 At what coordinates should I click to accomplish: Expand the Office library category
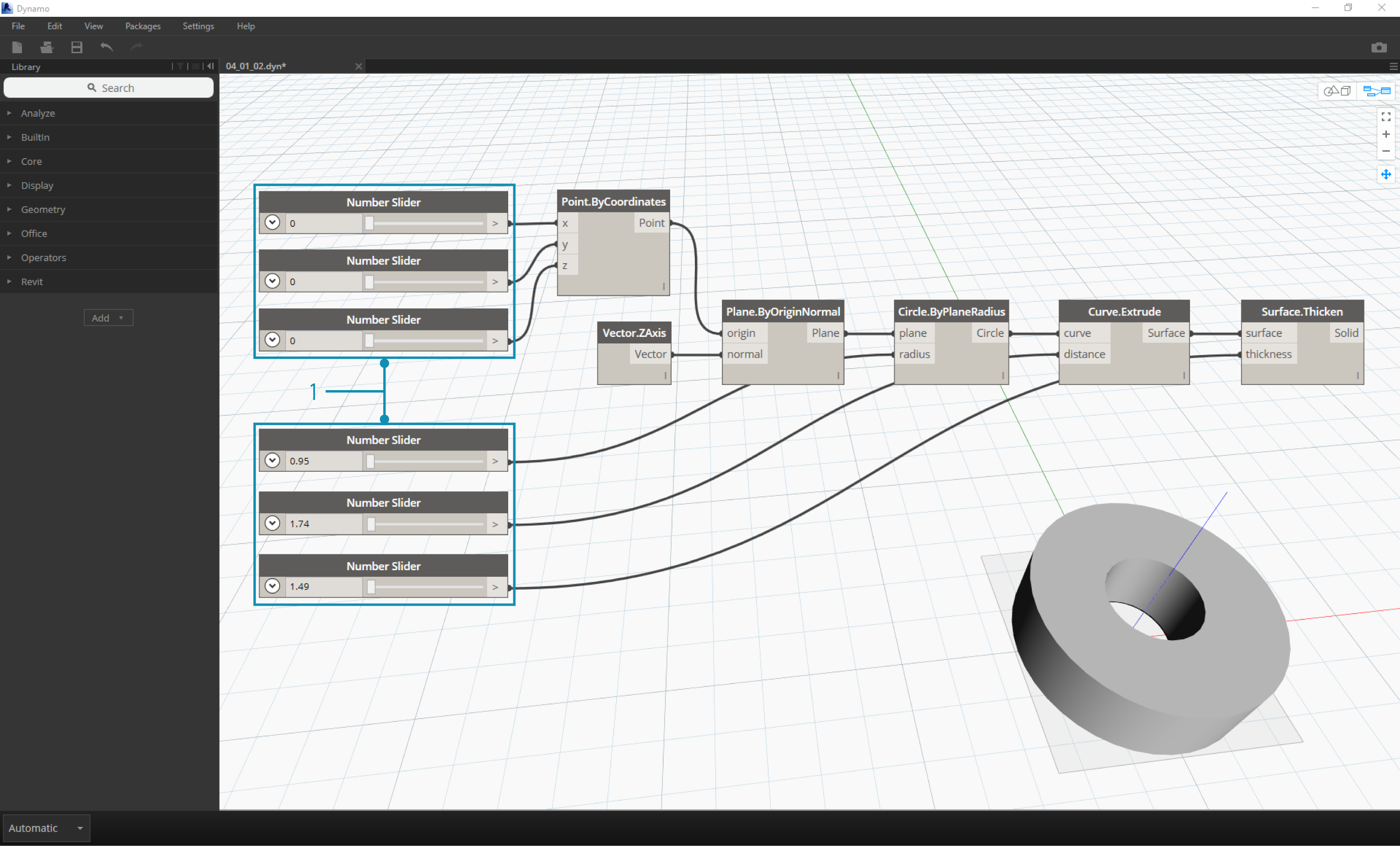point(109,233)
